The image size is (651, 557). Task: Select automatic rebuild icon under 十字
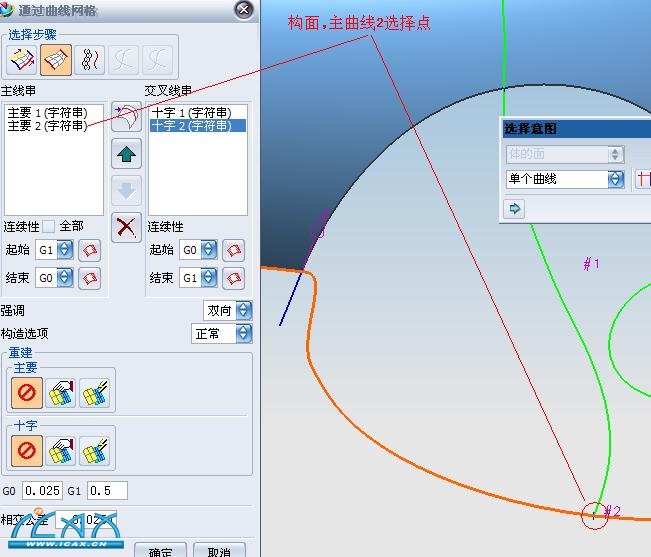[95, 451]
